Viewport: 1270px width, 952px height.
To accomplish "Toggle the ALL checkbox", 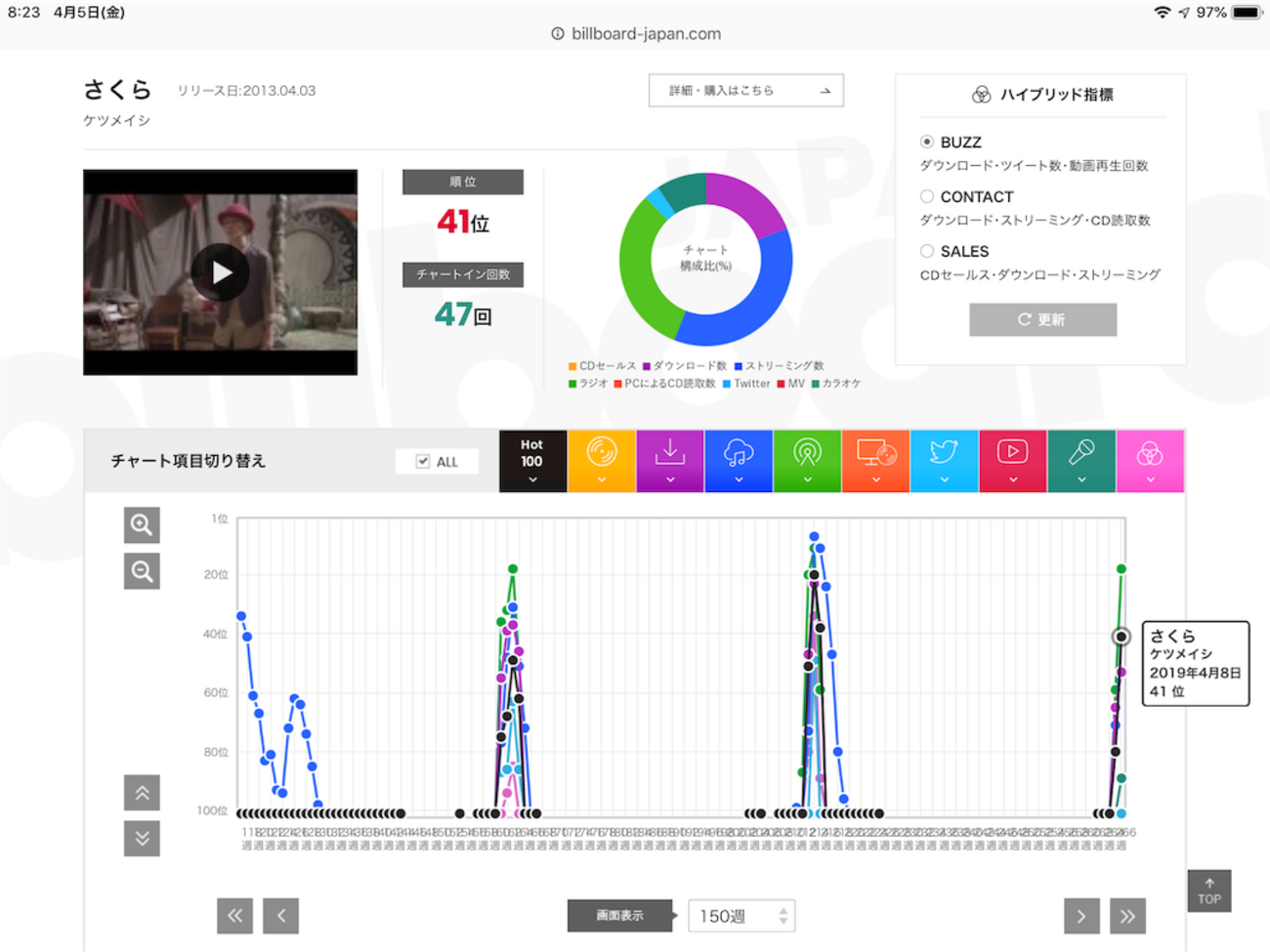I will [423, 461].
